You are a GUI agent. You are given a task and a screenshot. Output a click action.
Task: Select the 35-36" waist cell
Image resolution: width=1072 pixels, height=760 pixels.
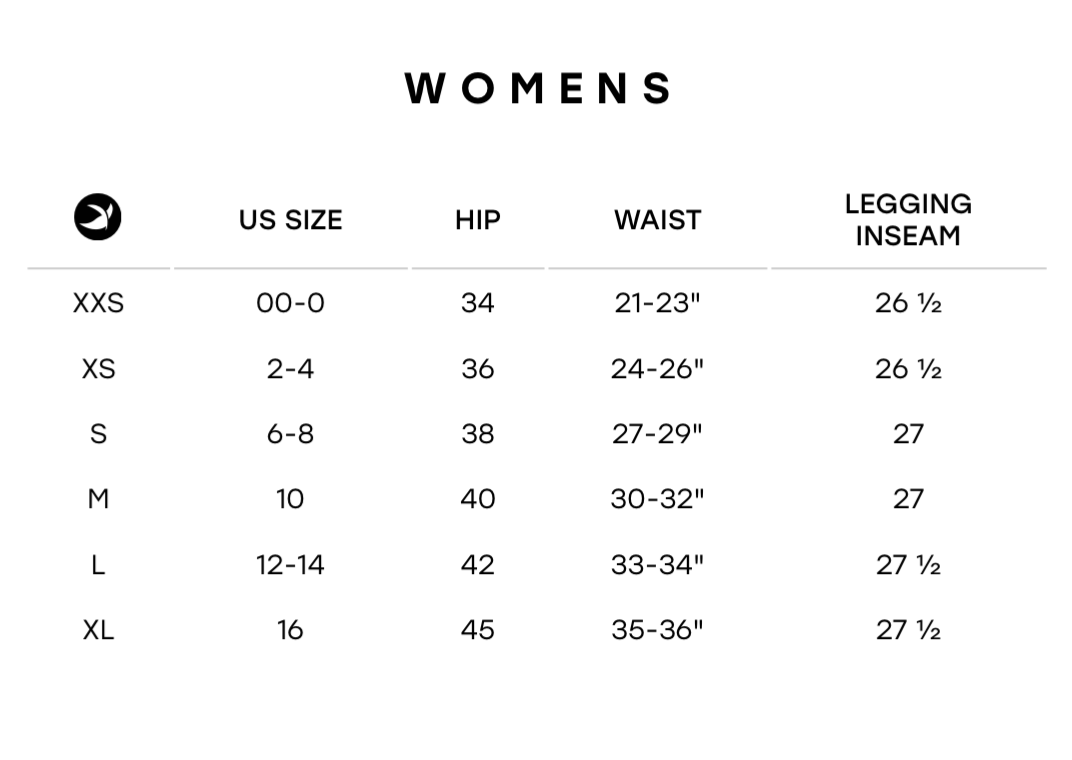(657, 630)
